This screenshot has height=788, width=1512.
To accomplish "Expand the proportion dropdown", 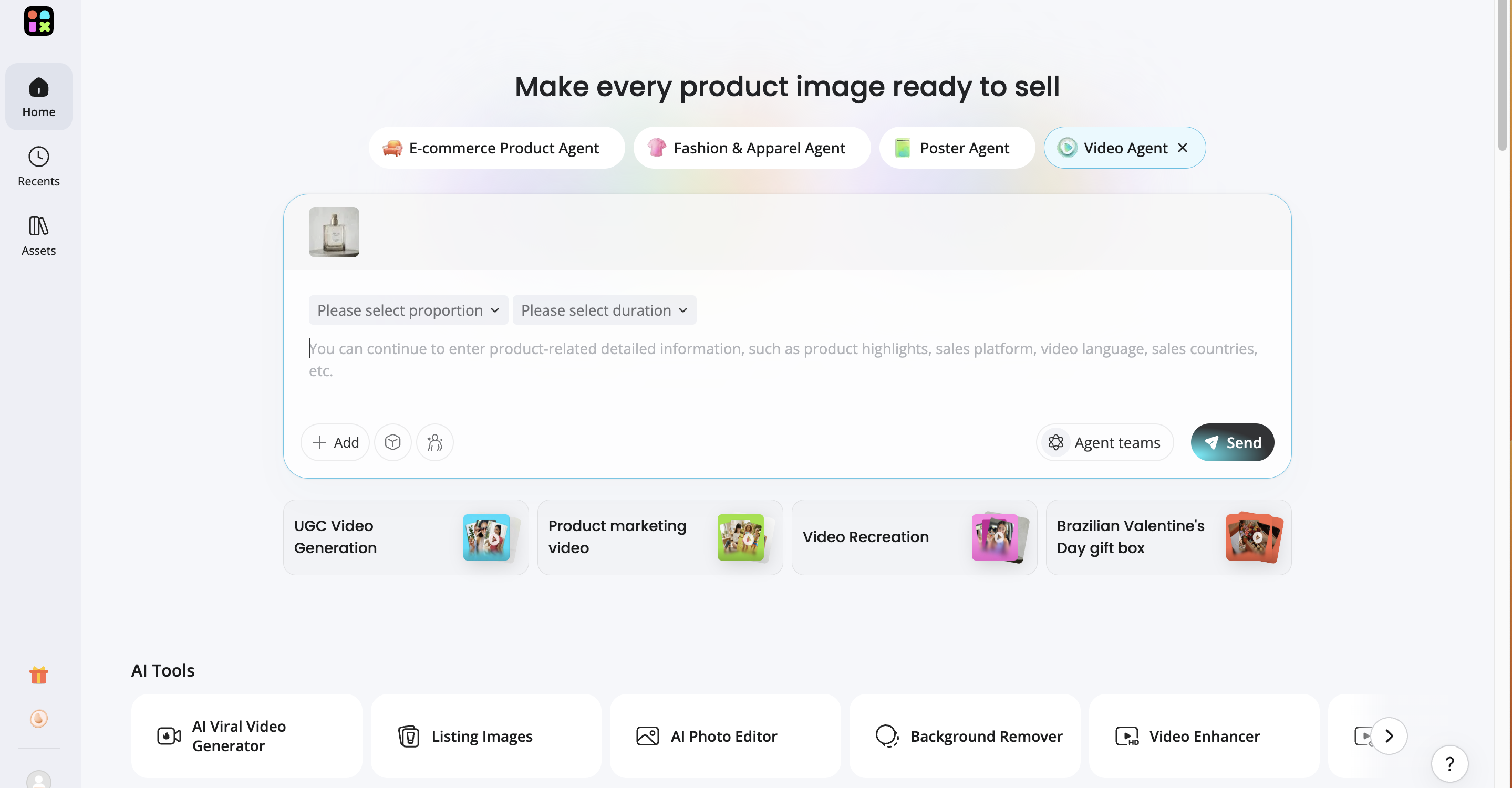I will pyautogui.click(x=409, y=310).
